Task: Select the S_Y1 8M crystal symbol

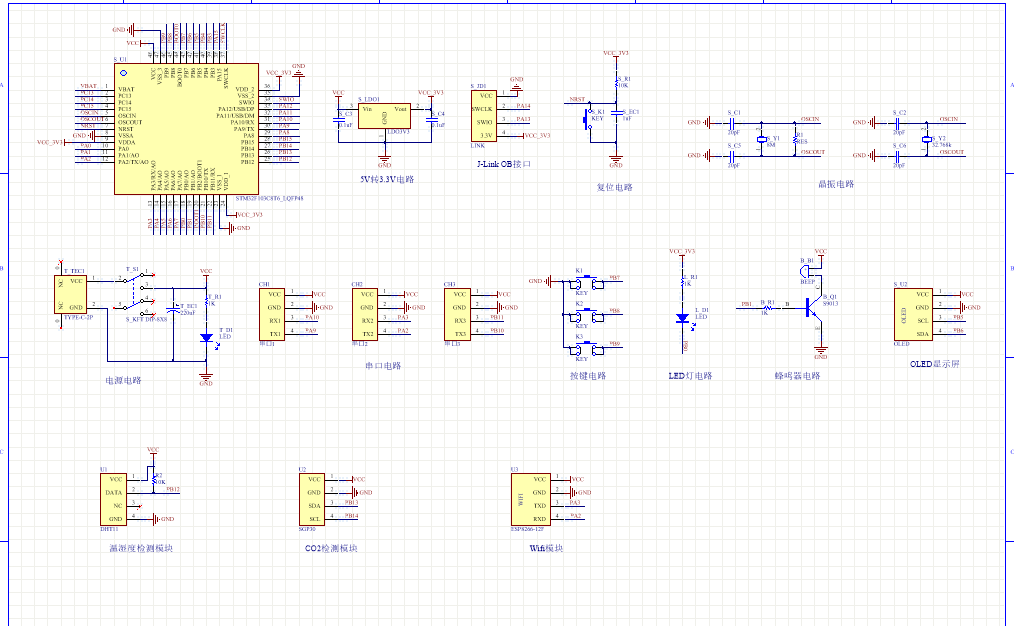Action: coord(761,139)
